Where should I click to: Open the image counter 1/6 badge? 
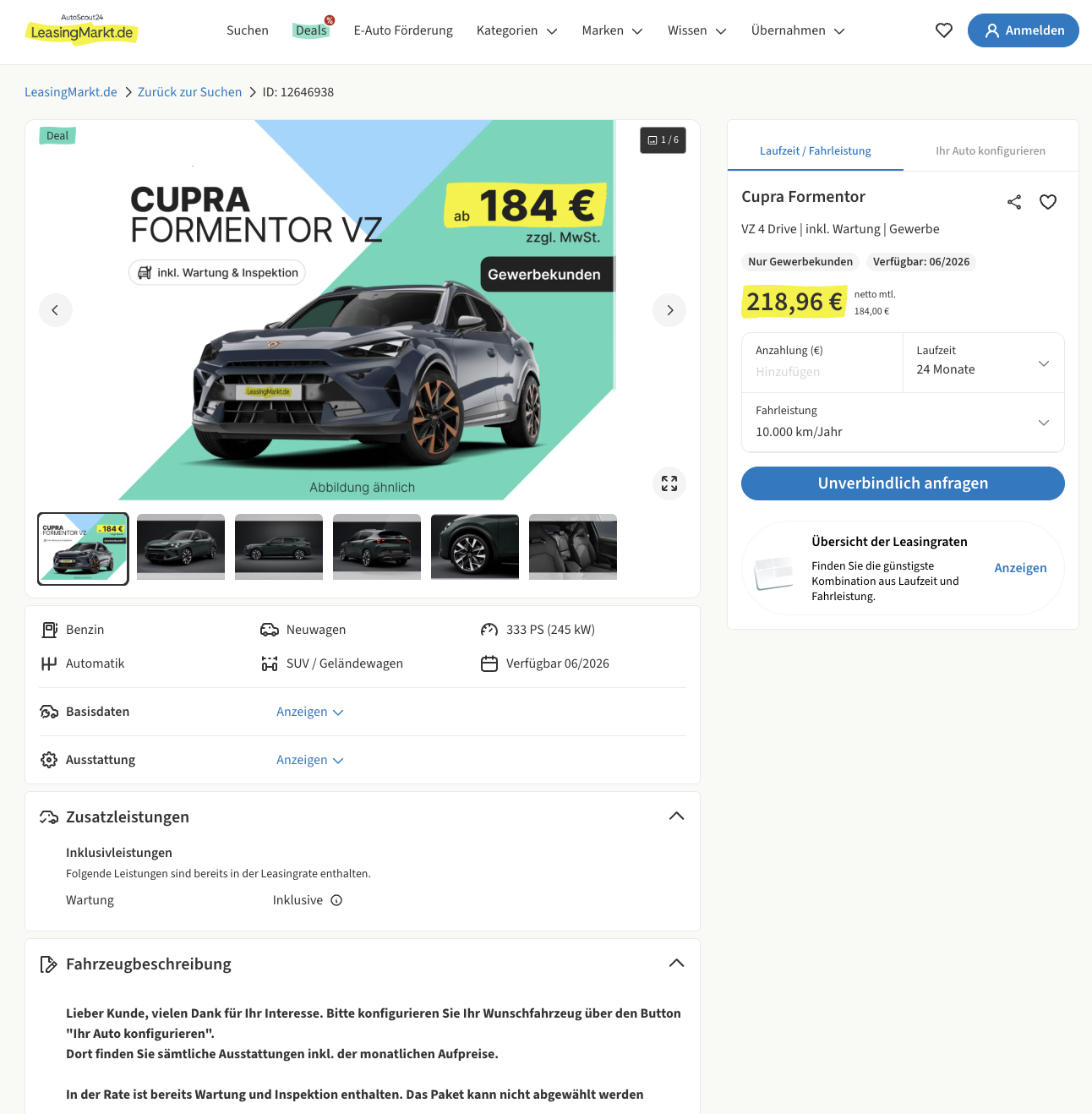point(663,140)
